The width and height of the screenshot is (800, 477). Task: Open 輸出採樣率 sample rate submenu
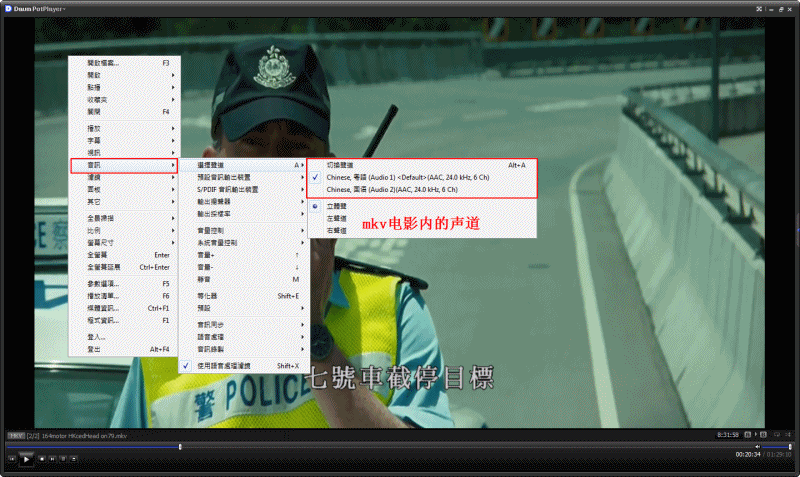244,214
